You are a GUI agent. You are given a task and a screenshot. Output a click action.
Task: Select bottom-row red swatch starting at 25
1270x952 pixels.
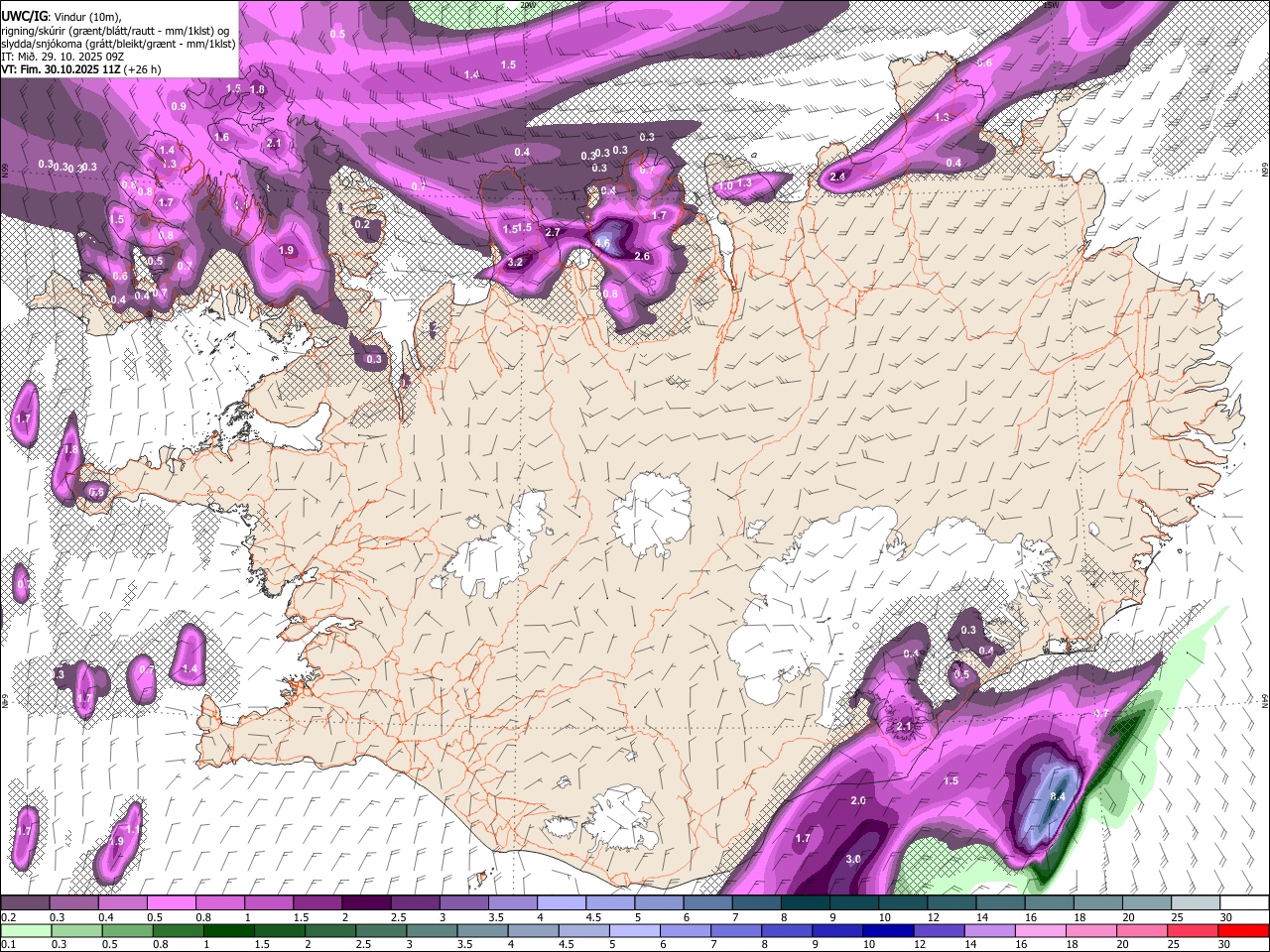coord(1192,930)
